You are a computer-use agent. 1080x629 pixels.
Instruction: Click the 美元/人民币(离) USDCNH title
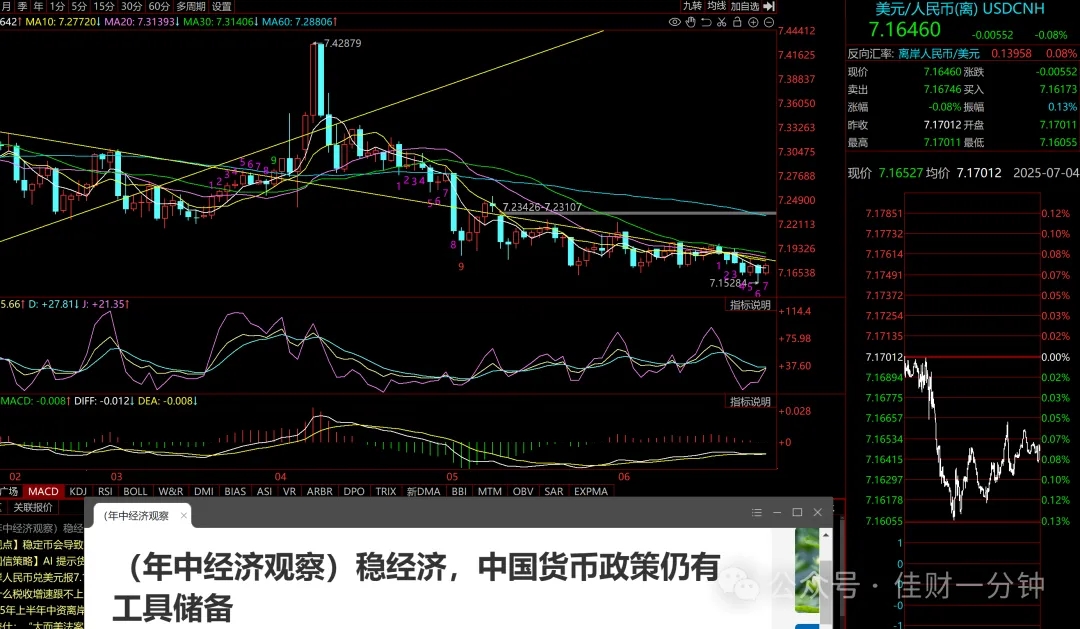click(959, 9)
